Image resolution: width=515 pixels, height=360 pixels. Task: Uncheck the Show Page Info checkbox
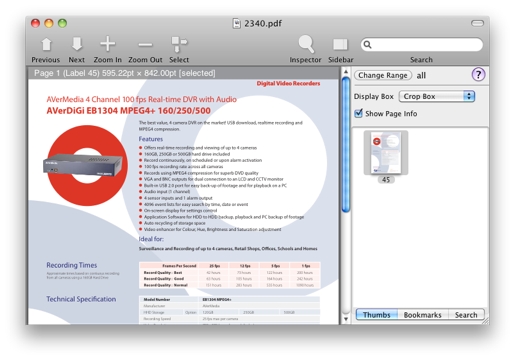coord(358,113)
